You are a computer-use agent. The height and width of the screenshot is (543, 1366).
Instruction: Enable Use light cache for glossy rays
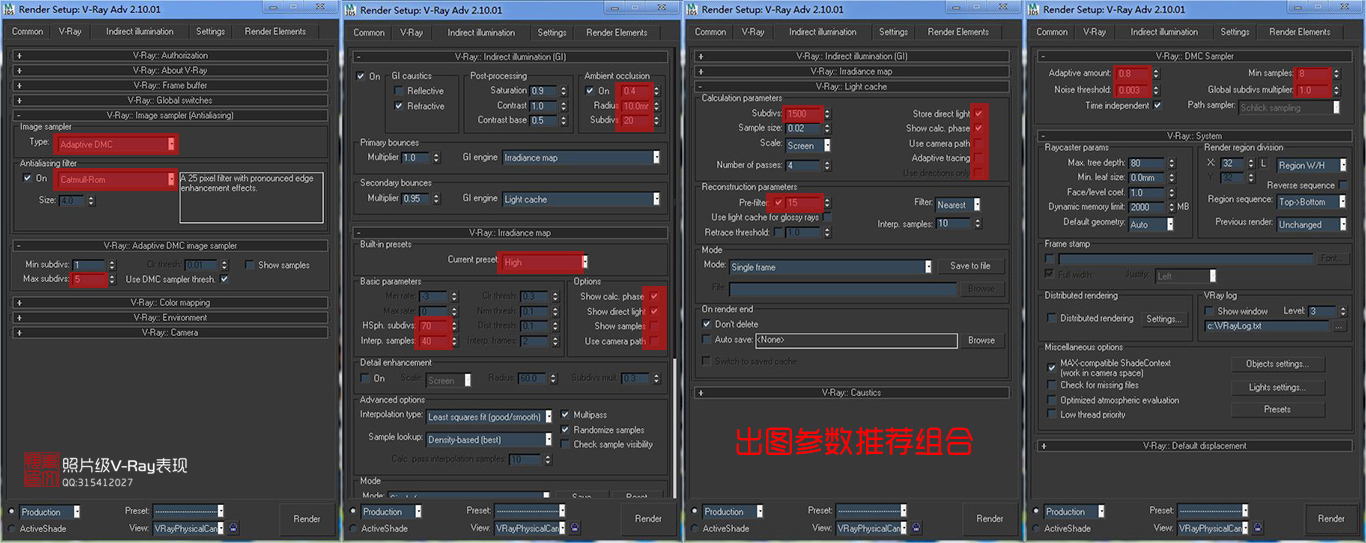point(828,217)
